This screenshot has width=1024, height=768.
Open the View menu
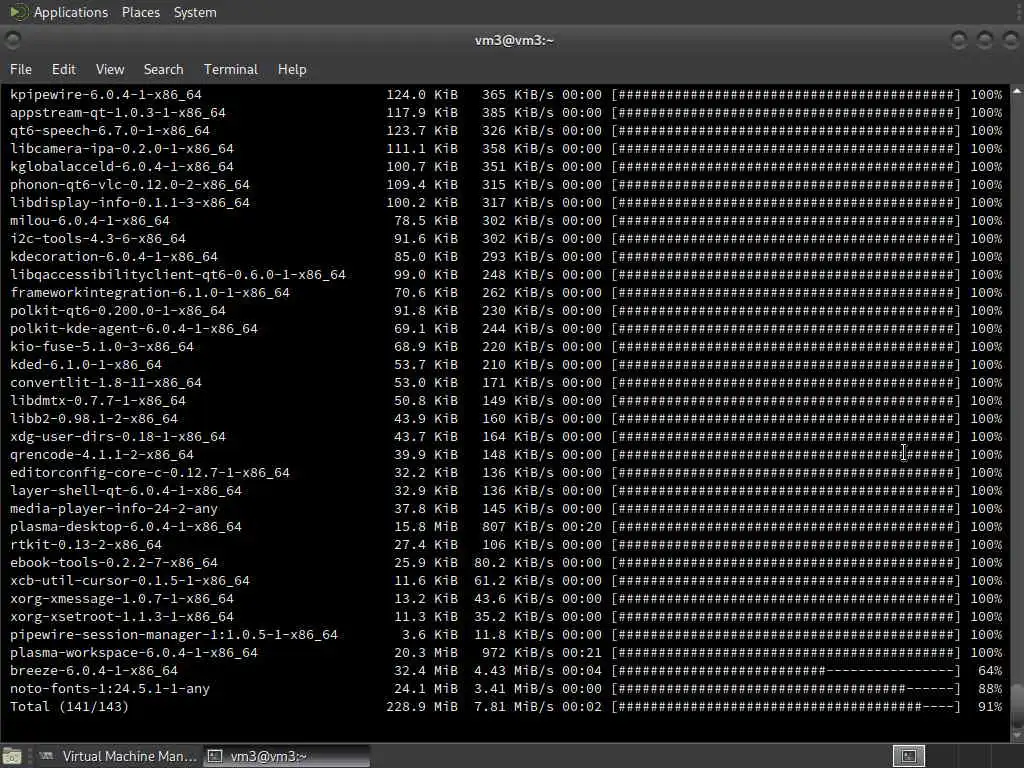tap(110, 69)
